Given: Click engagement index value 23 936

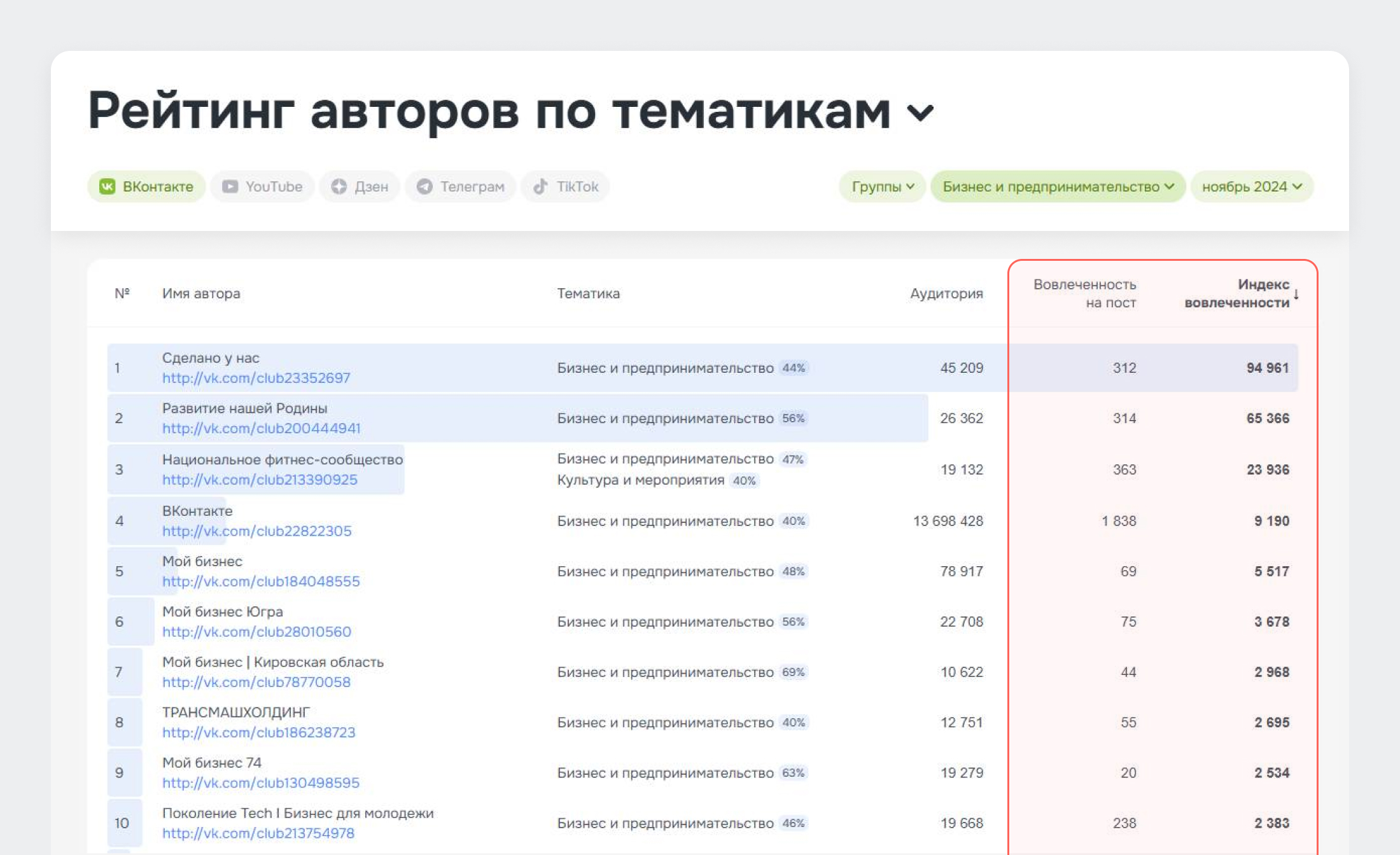Looking at the screenshot, I should coord(1268,469).
